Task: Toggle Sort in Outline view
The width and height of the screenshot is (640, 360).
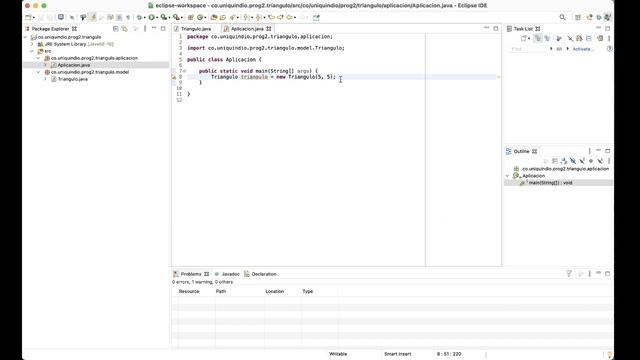Action: click(x=564, y=161)
